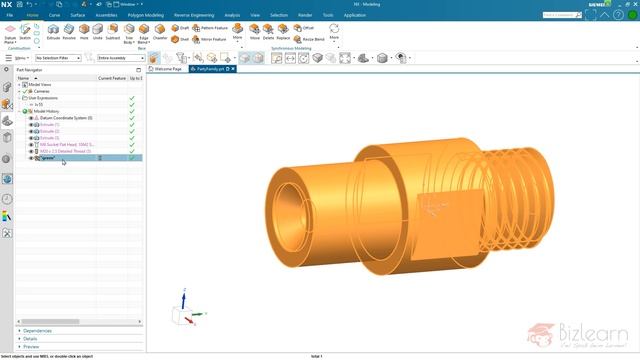Open More synchronous modeling commands
The image size is (640, 360).
pos(334,33)
